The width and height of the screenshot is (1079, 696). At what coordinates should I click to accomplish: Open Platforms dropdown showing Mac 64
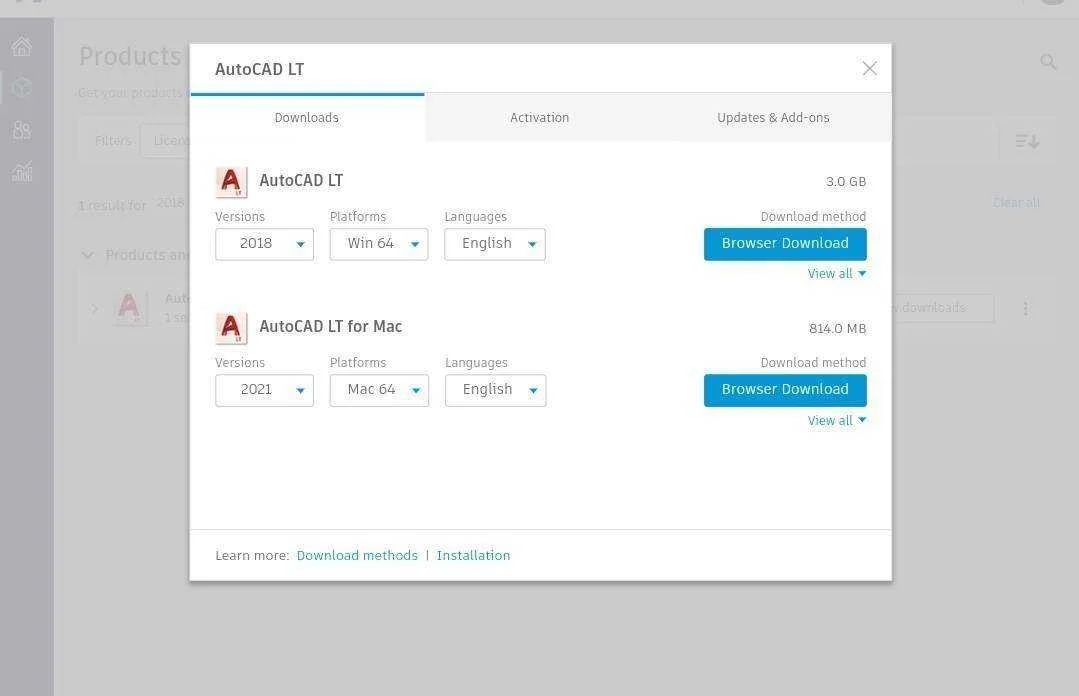pos(379,390)
